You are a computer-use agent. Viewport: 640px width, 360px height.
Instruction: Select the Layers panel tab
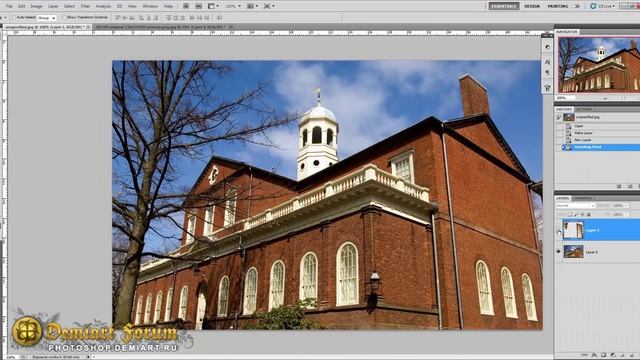562,198
